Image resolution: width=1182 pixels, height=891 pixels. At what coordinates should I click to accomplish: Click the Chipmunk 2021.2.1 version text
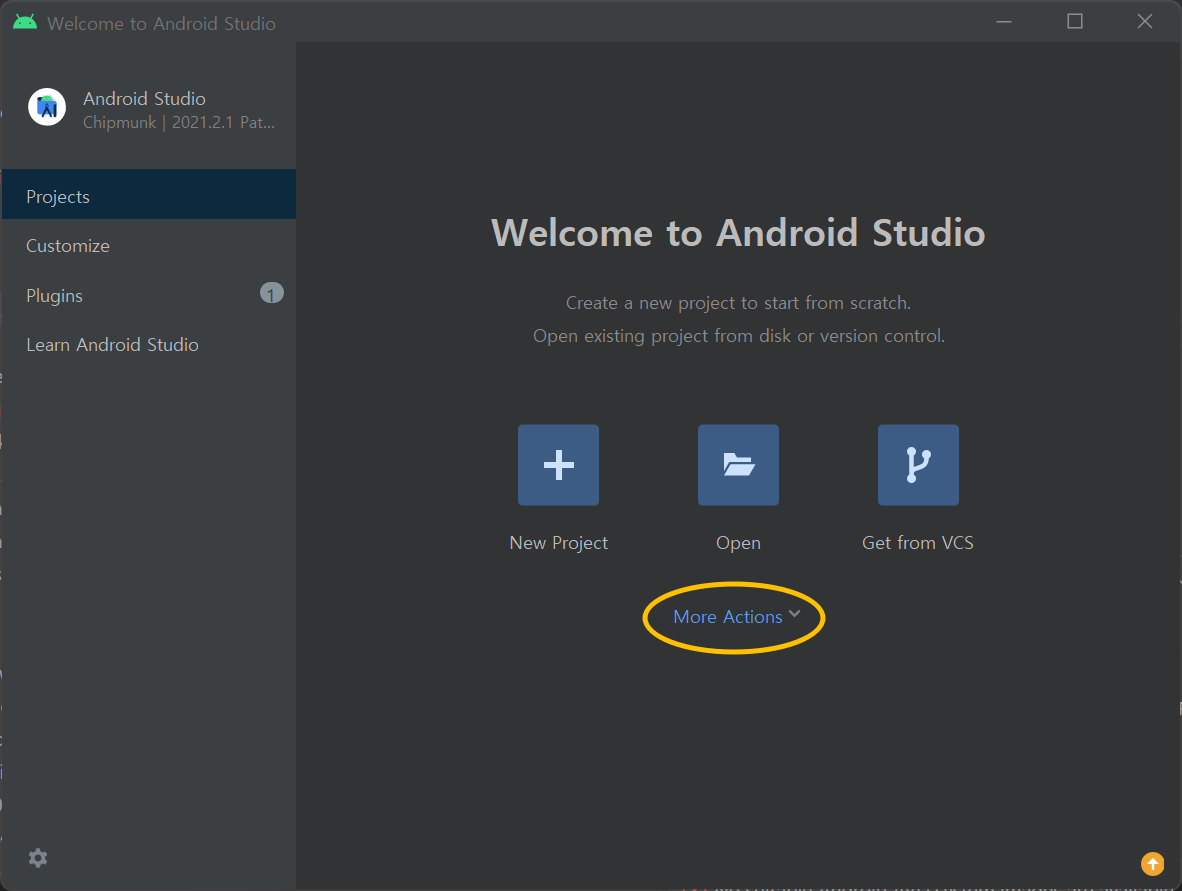pos(179,123)
